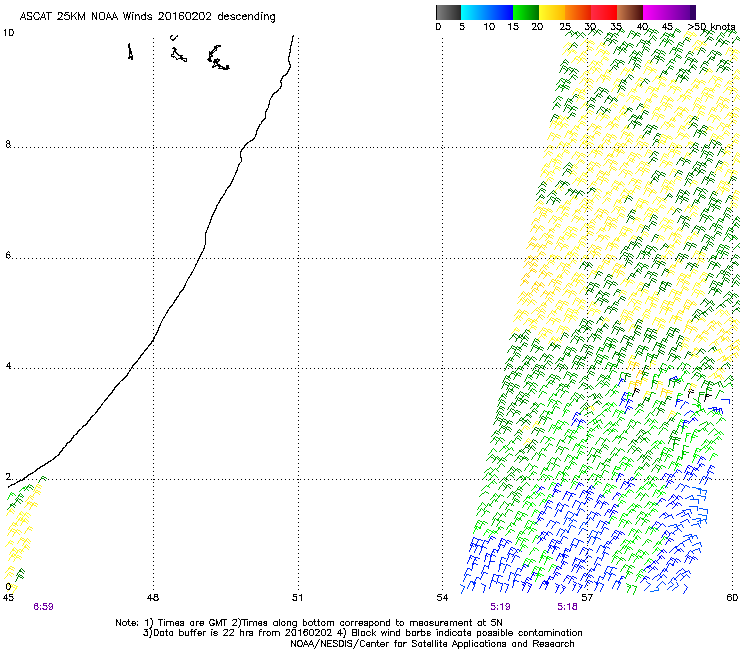Click the longitude label '60'
The width and height of the screenshot is (740, 650).
pyautogui.click(x=732, y=598)
